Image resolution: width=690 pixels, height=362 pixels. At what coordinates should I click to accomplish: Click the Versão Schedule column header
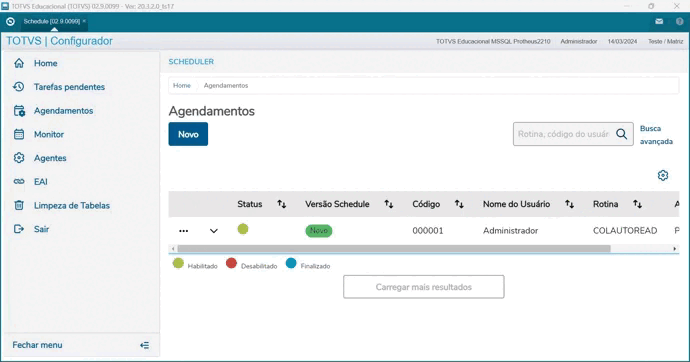point(337,204)
